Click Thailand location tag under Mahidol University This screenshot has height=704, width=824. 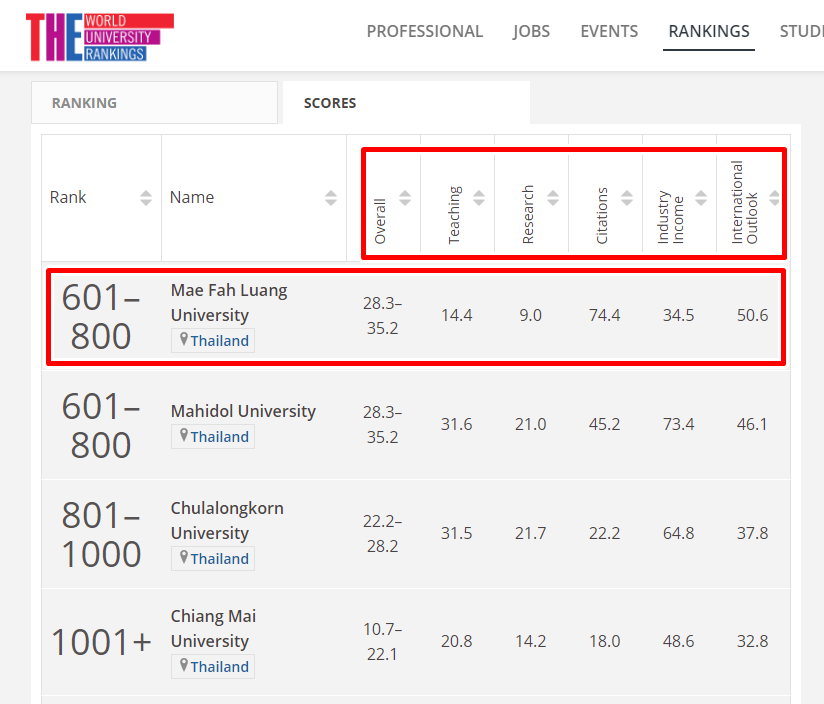(x=219, y=437)
